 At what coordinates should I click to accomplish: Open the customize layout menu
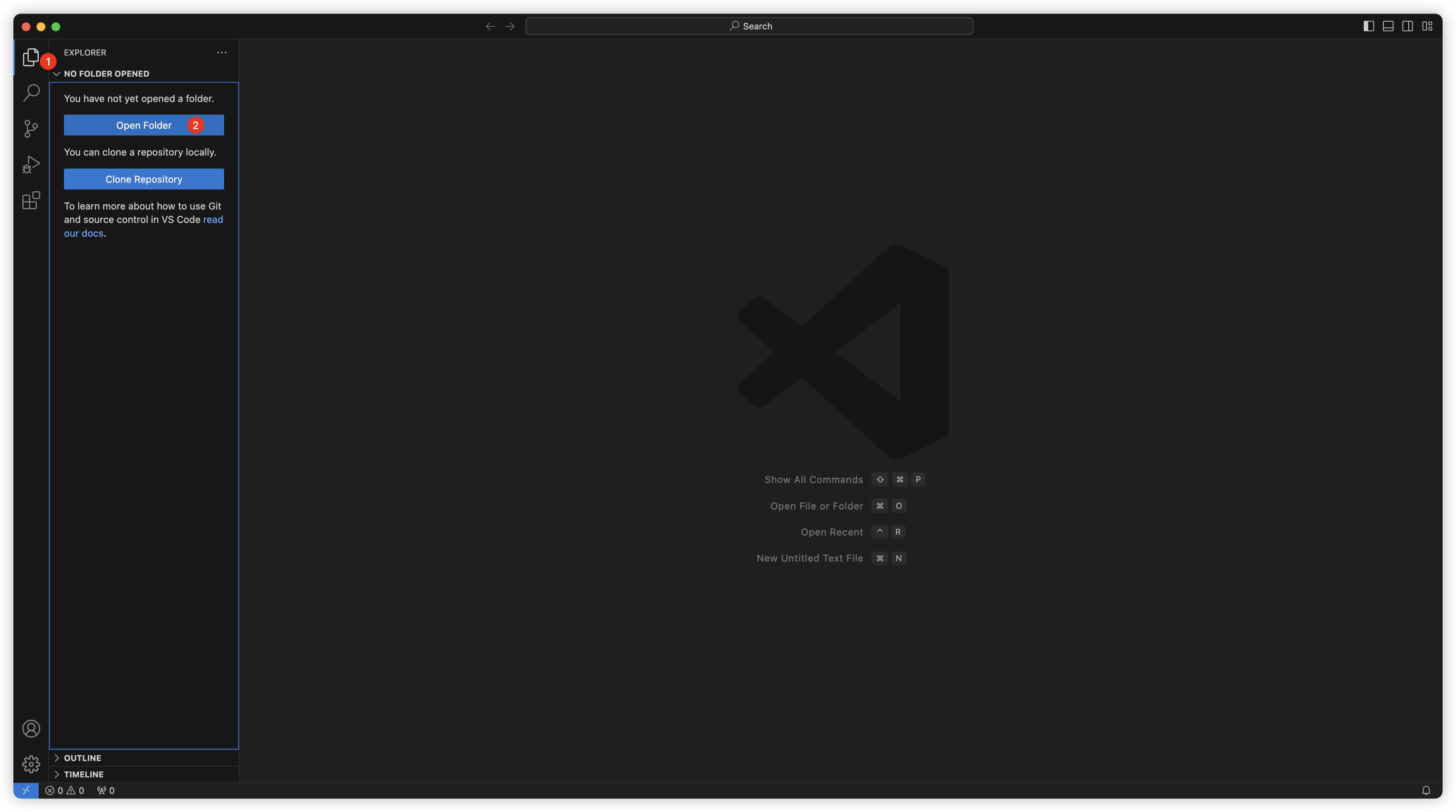(x=1427, y=26)
